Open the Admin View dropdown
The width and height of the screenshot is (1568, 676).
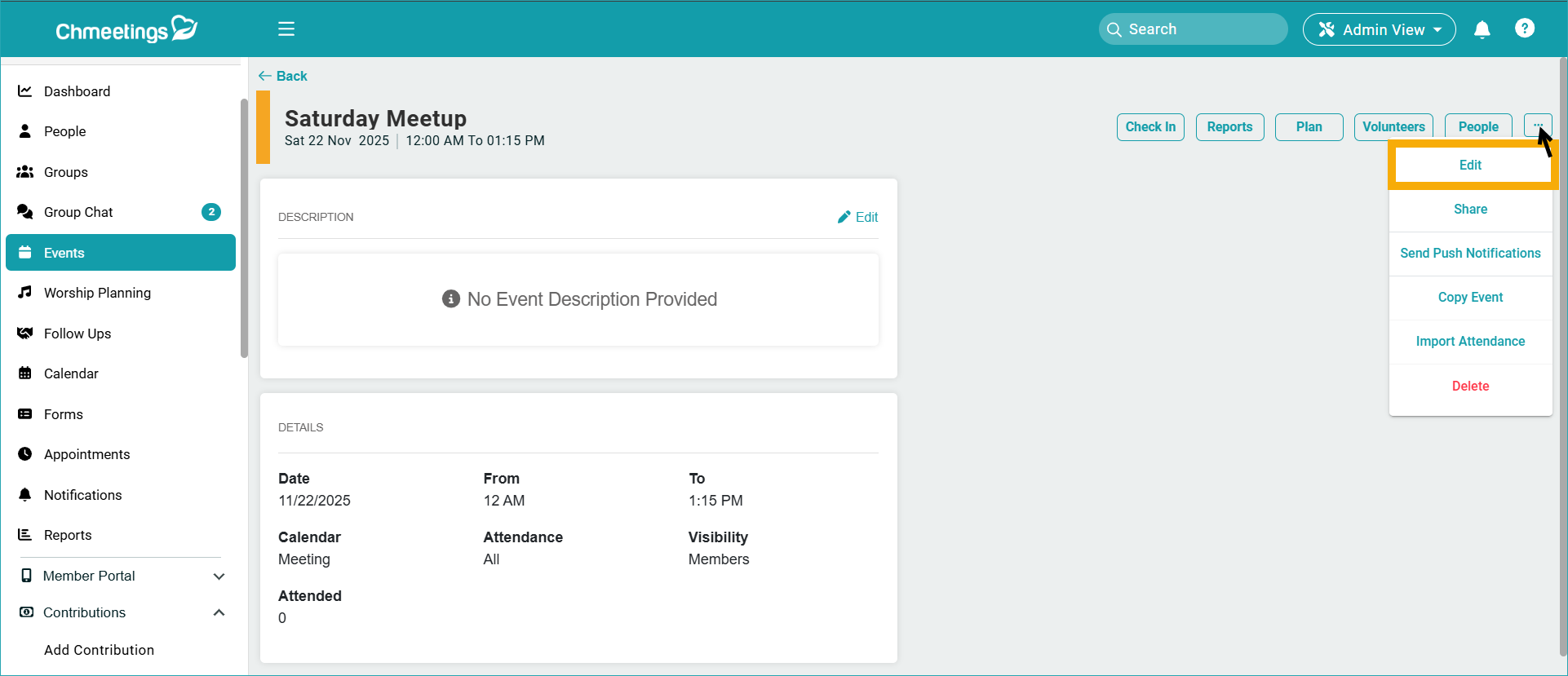click(1379, 29)
